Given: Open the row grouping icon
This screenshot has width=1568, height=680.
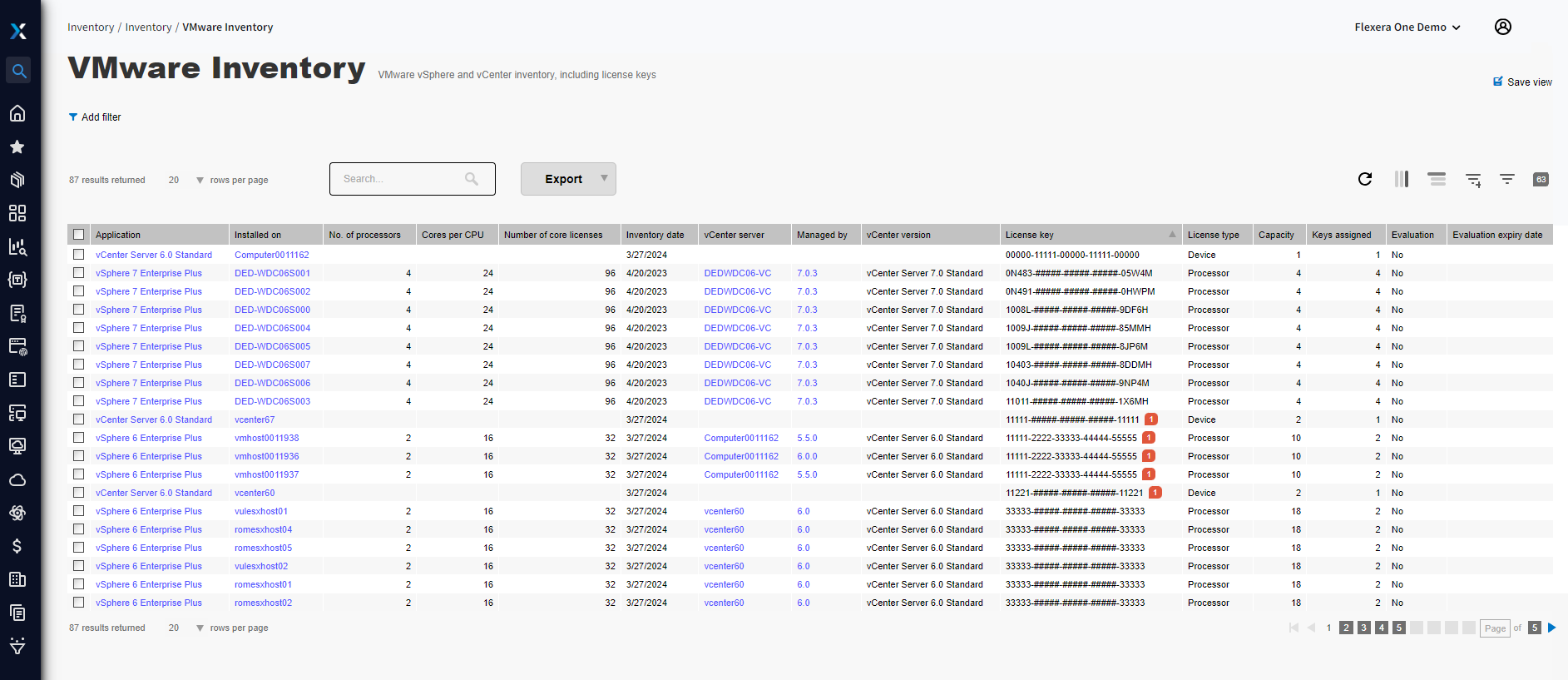Looking at the screenshot, I should click(x=1437, y=179).
